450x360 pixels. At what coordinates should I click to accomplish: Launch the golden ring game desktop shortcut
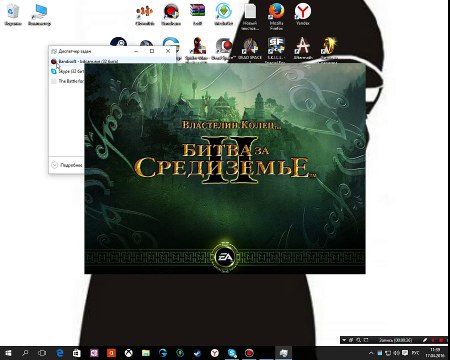tap(329, 49)
